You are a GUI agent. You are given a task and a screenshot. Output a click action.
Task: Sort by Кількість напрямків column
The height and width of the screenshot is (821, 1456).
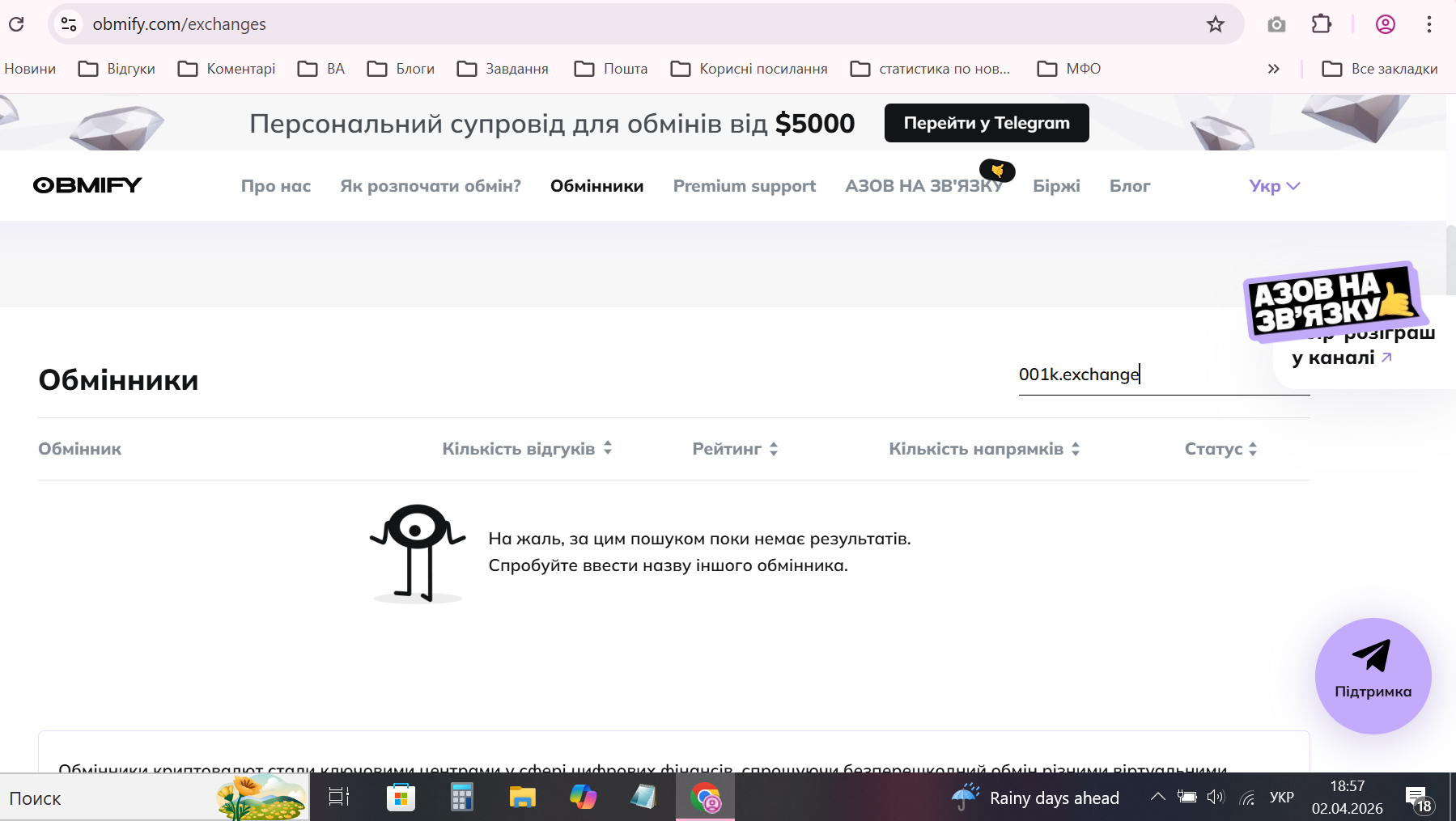pyautogui.click(x=984, y=449)
